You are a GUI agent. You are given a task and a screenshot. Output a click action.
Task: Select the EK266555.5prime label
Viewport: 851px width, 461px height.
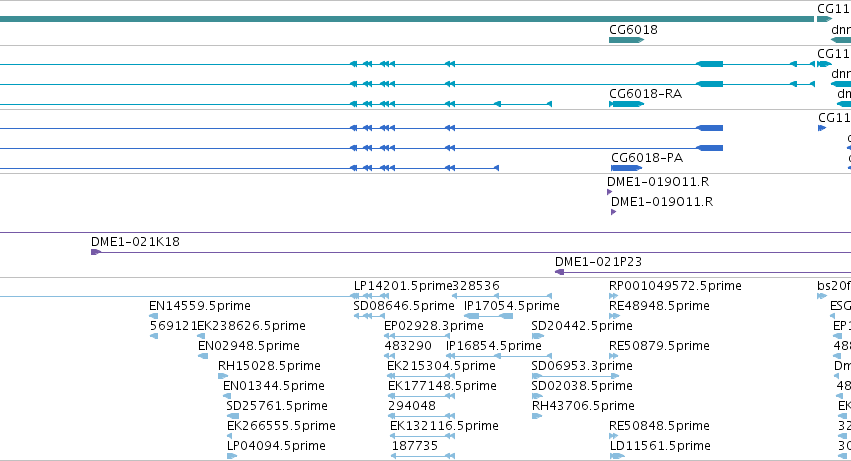pos(281,426)
